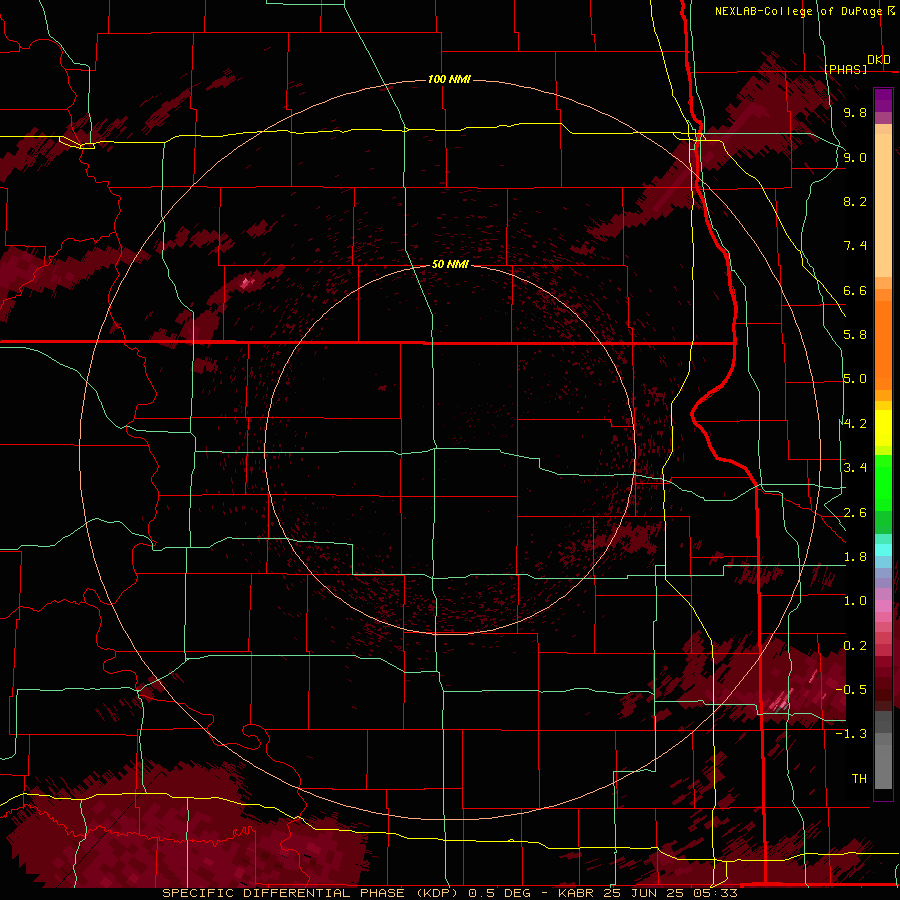Click the pink echo streak in the southeast storm
The image size is (900, 900).
coord(781,700)
